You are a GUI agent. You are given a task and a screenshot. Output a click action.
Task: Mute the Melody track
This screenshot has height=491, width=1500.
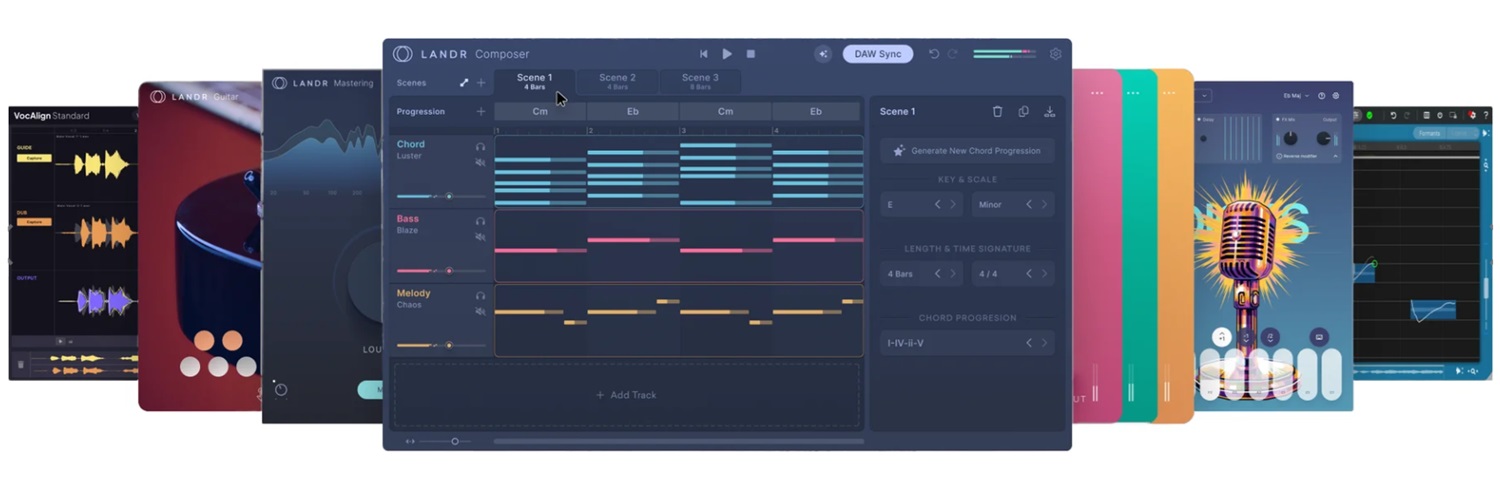(x=481, y=311)
